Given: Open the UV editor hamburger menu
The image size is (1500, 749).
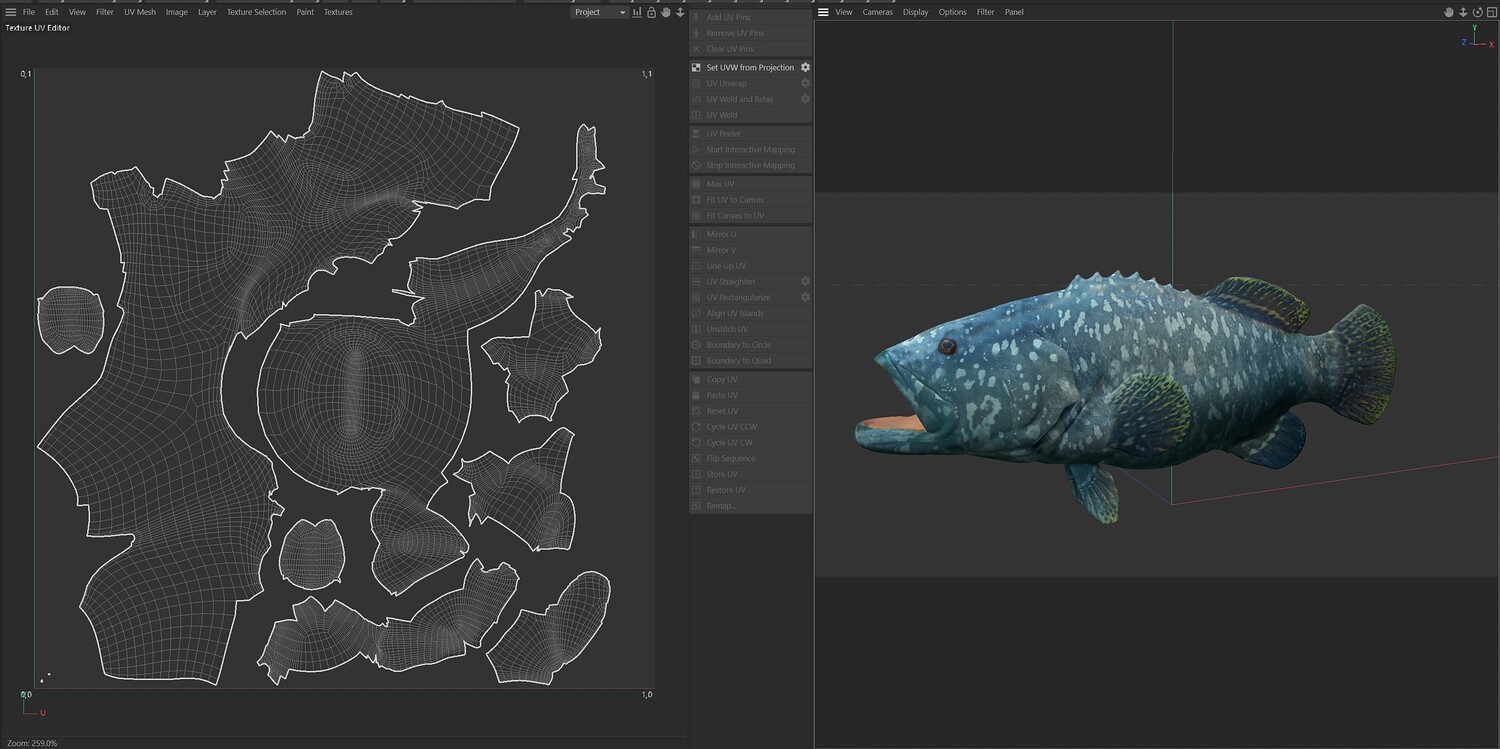Looking at the screenshot, I should tap(11, 12).
